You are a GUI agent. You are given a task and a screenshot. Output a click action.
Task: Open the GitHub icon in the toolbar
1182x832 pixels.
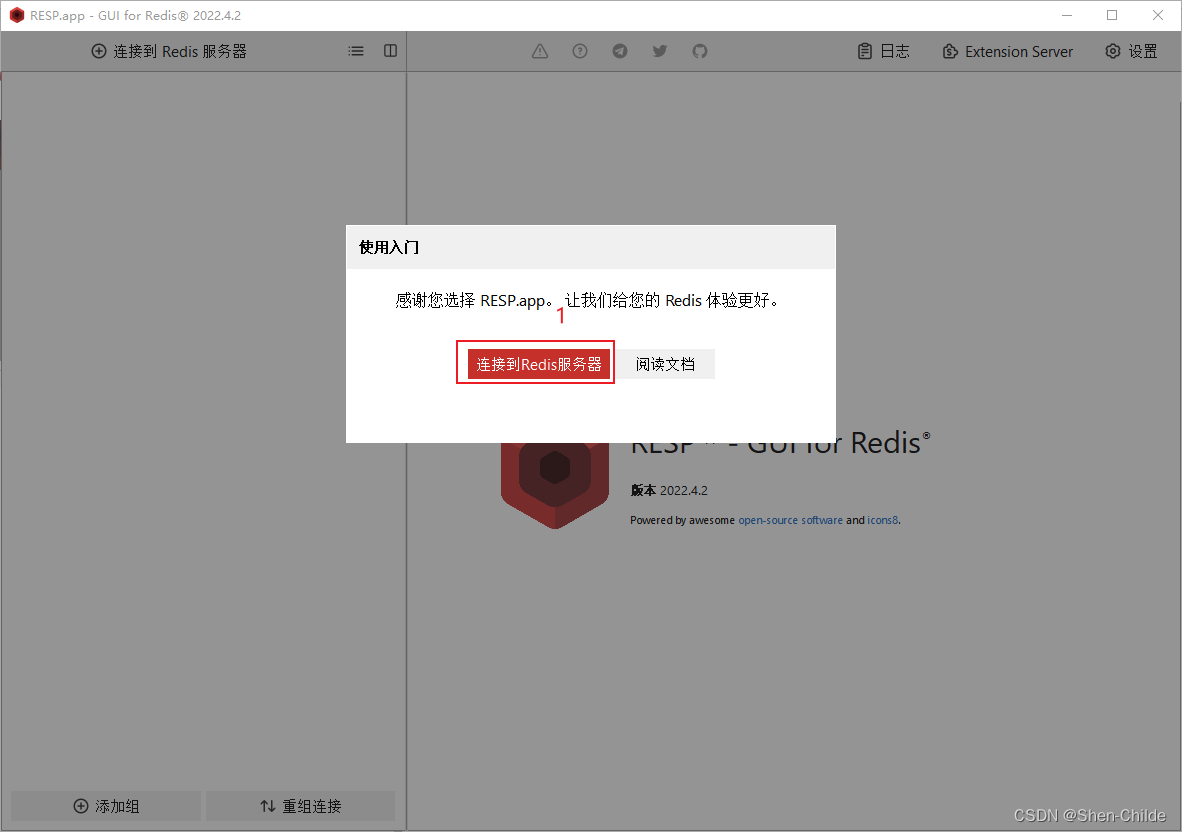pos(700,51)
